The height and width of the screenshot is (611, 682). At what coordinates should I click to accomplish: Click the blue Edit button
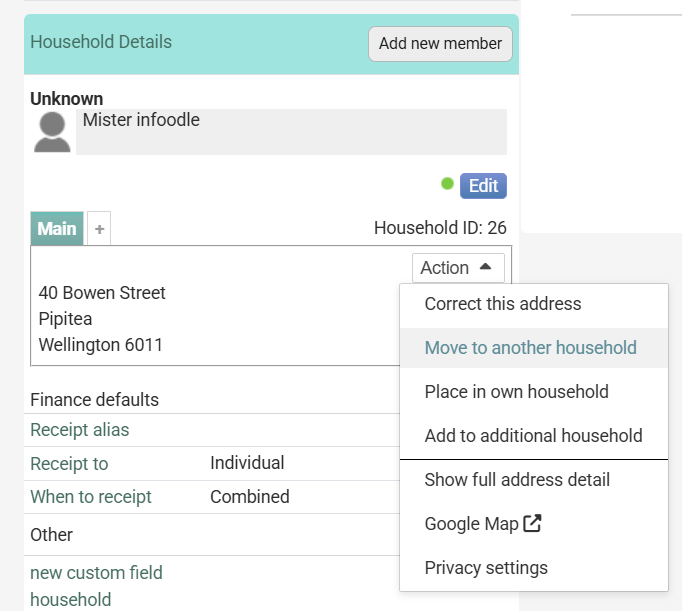point(483,186)
